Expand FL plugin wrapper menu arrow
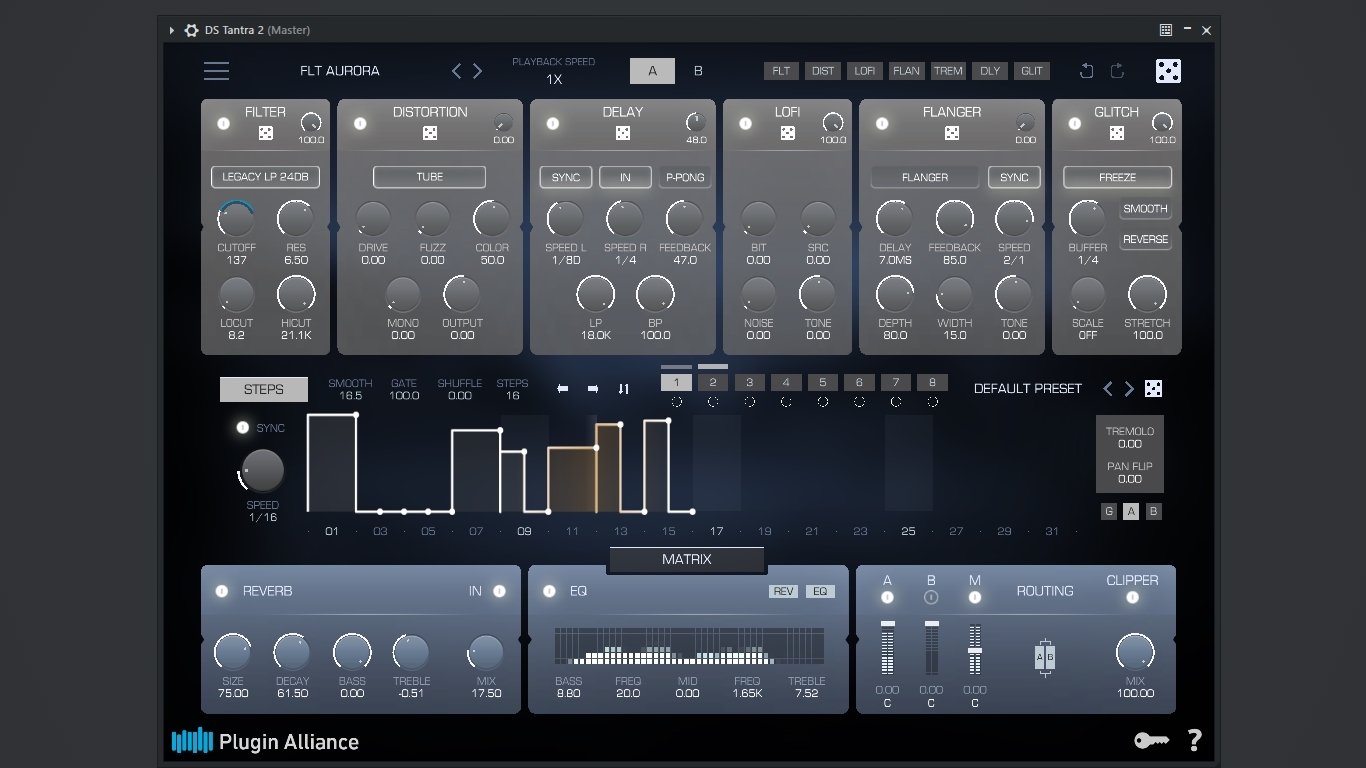Viewport: 1366px width, 768px height. click(171, 30)
